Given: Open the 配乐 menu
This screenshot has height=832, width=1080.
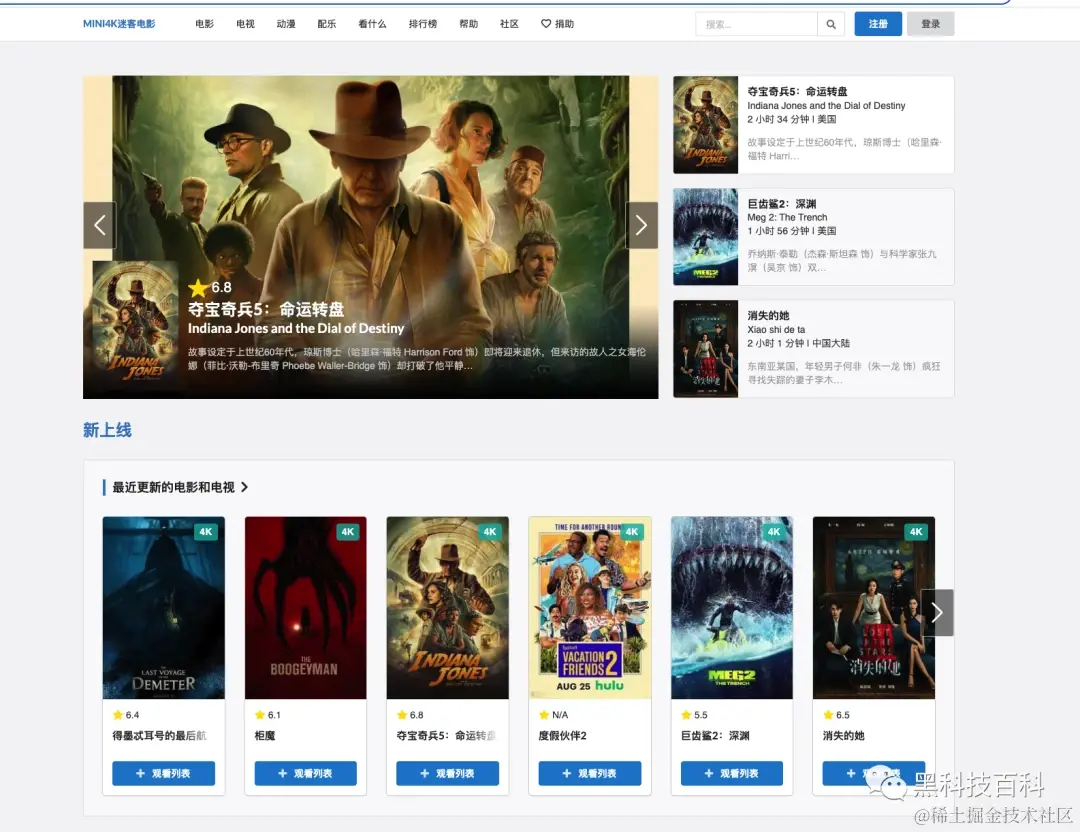Looking at the screenshot, I should tap(326, 24).
